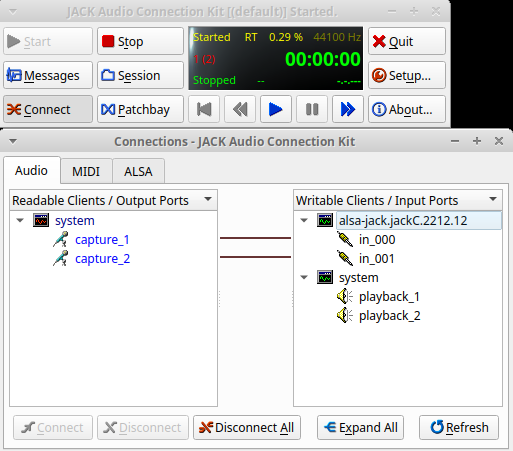Click Expand All in Connections window
Image resolution: width=513 pixels, height=451 pixels.
point(360,427)
